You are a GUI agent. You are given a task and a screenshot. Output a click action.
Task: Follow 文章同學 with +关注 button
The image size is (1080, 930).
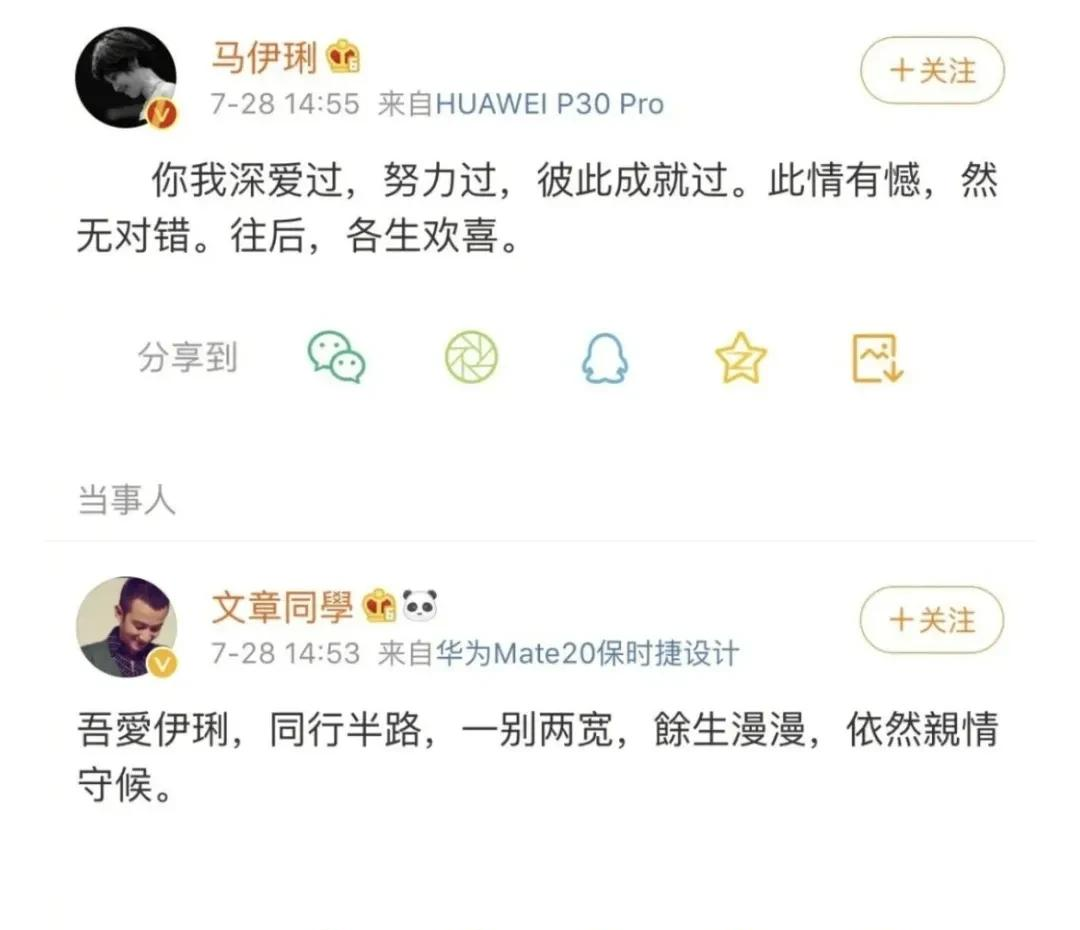[932, 620]
